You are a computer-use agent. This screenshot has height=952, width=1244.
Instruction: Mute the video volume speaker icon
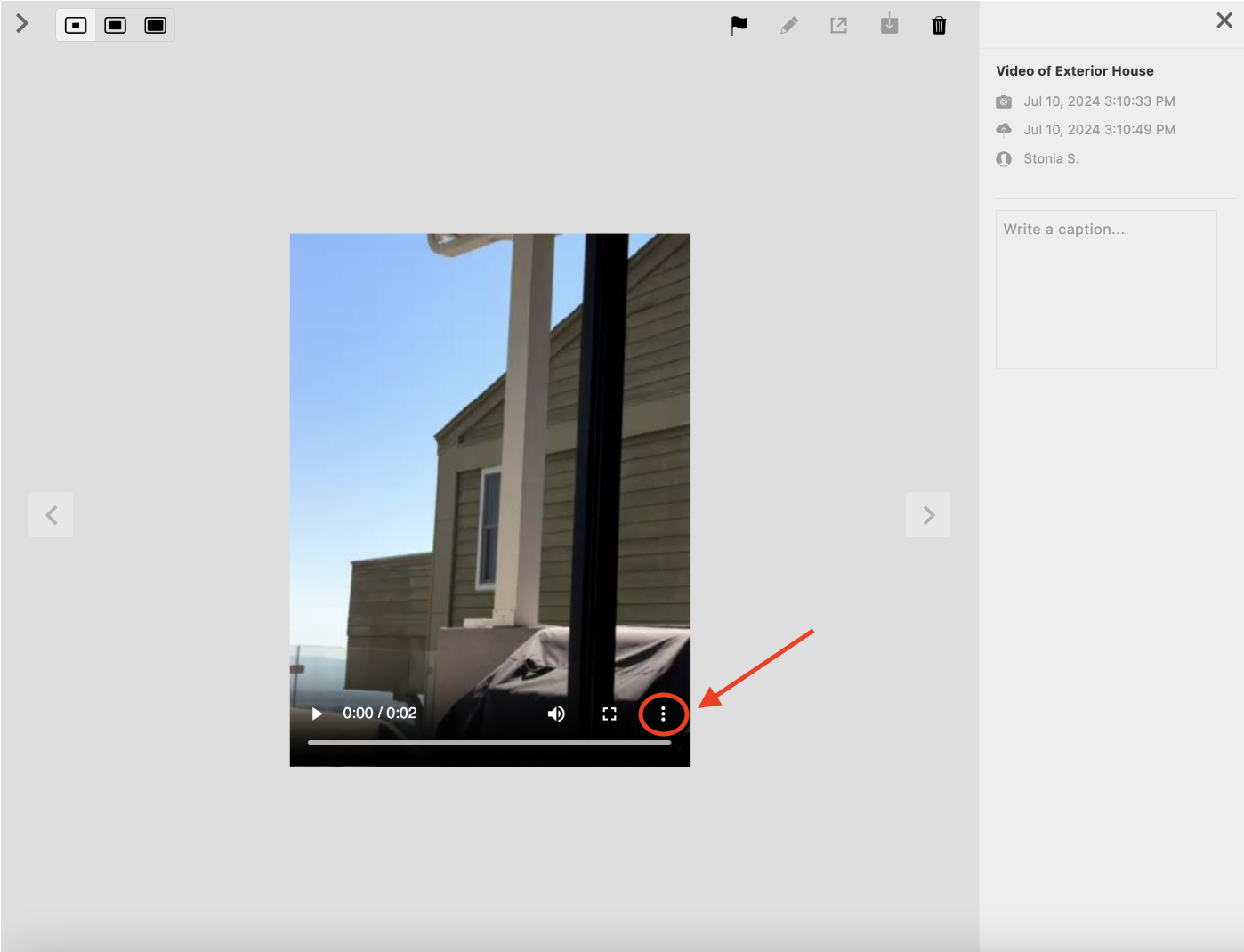556,714
